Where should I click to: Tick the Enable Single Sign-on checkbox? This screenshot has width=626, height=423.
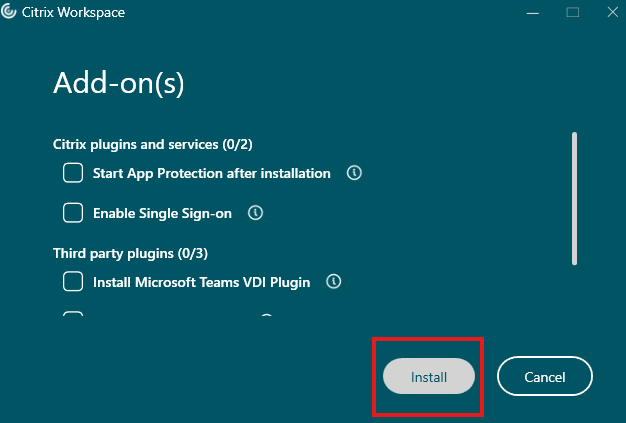73,212
